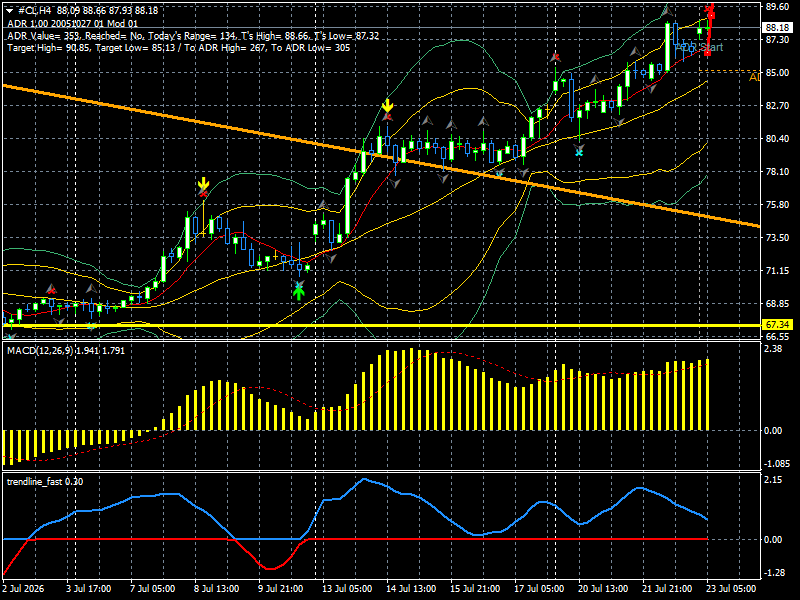The height and width of the screenshot is (600, 800).
Task: Select the upper red square handle of the trade line
Action: tap(711, 16)
